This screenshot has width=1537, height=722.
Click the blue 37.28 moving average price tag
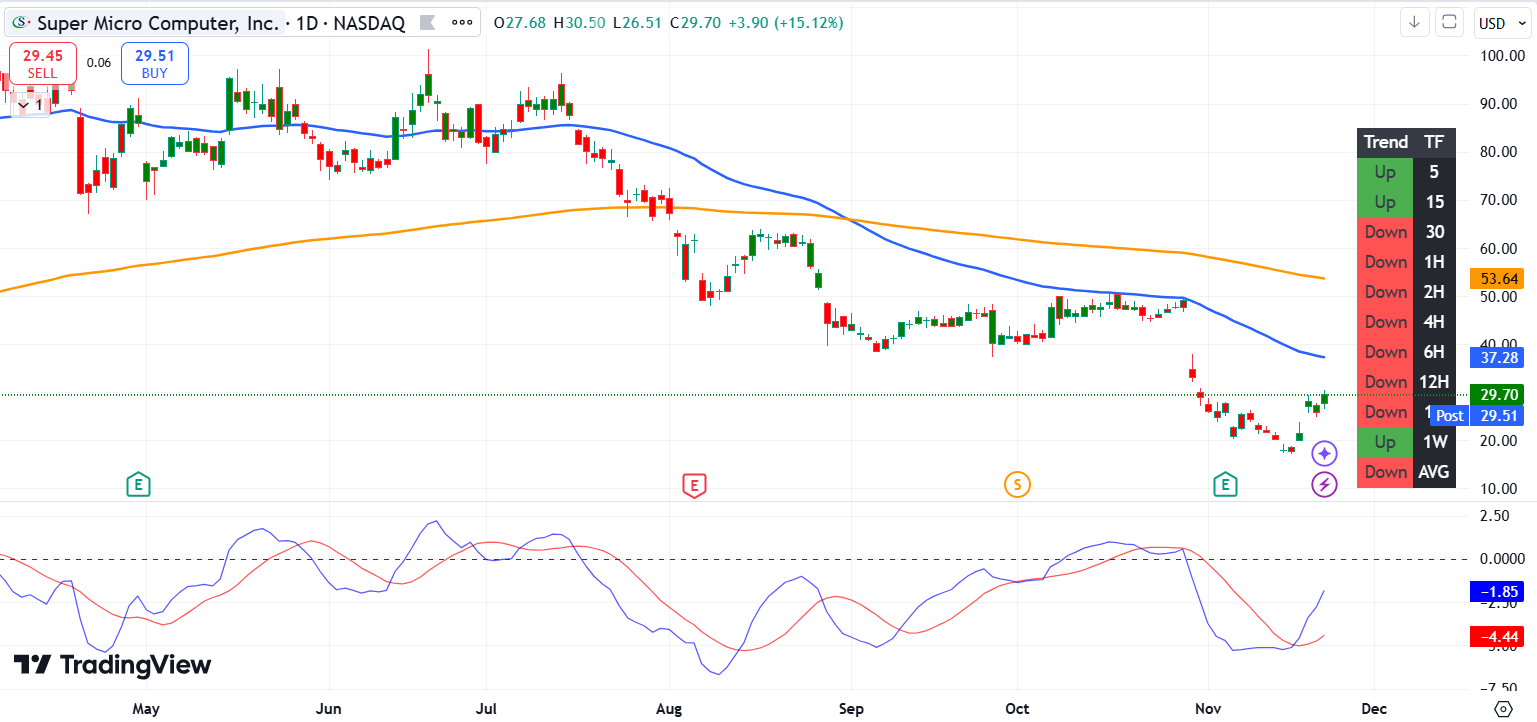[x=1497, y=356]
